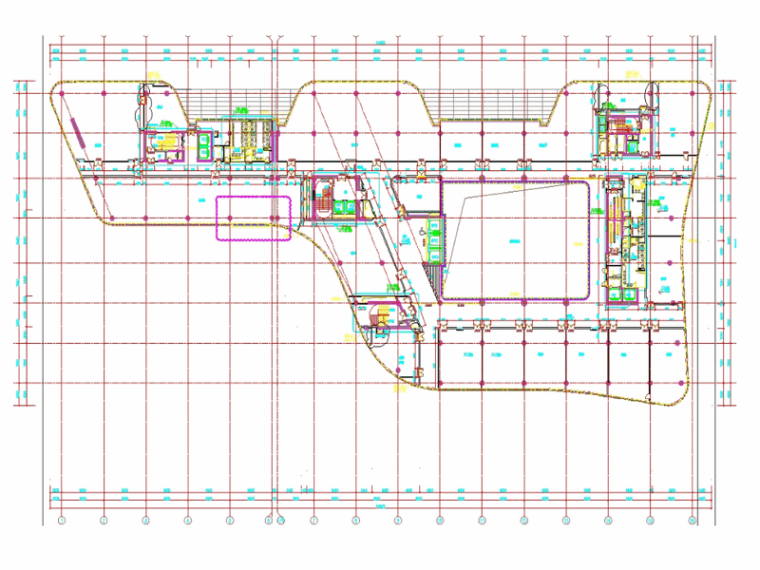Click the left vertical dimension chain
This screenshot has width=760, height=570.
tap(21, 240)
